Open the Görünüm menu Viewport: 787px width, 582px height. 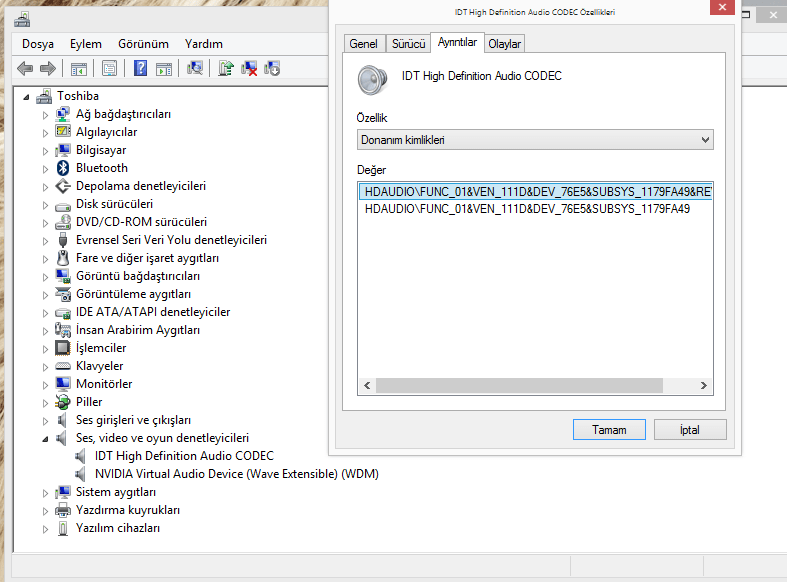[144, 44]
